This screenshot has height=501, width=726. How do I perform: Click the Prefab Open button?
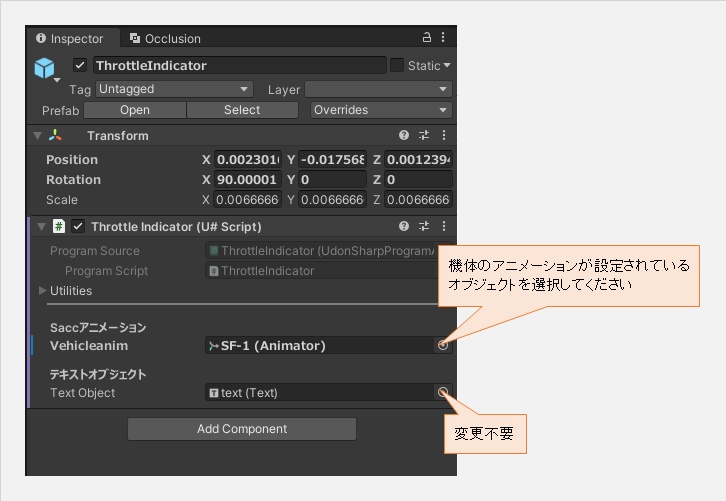pyautogui.click(x=135, y=110)
